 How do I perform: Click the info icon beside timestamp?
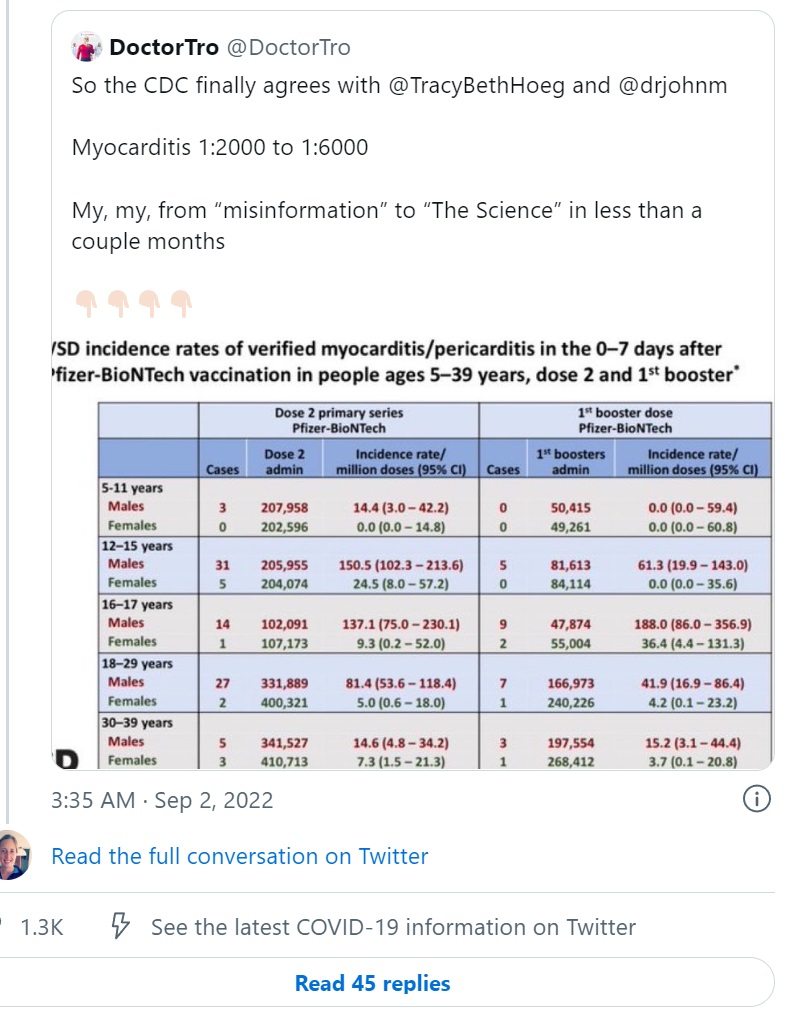757,799
